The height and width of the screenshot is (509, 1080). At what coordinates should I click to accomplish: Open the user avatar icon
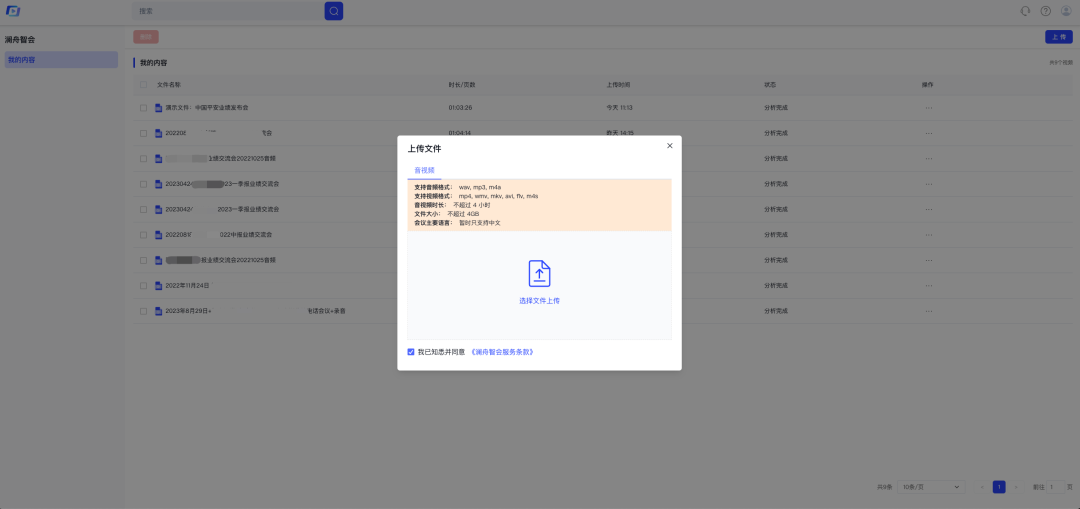pyautogui.click(x=1066, y=11)
